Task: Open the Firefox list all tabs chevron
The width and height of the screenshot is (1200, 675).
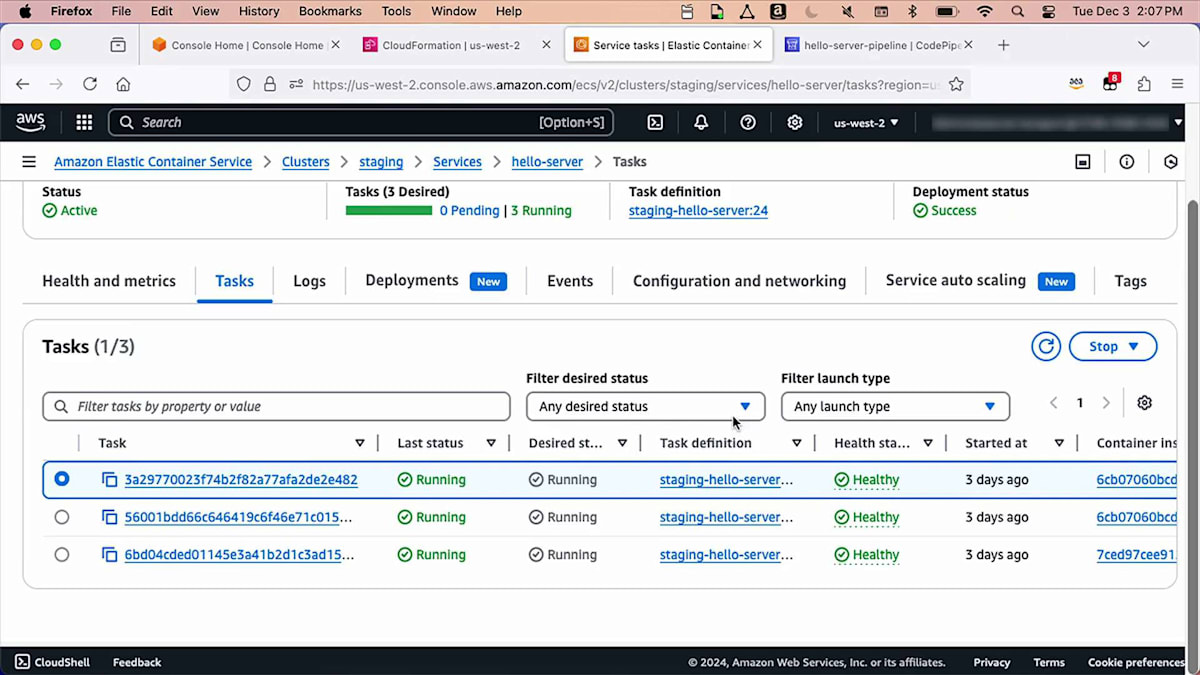Action: click(1143, 45)
